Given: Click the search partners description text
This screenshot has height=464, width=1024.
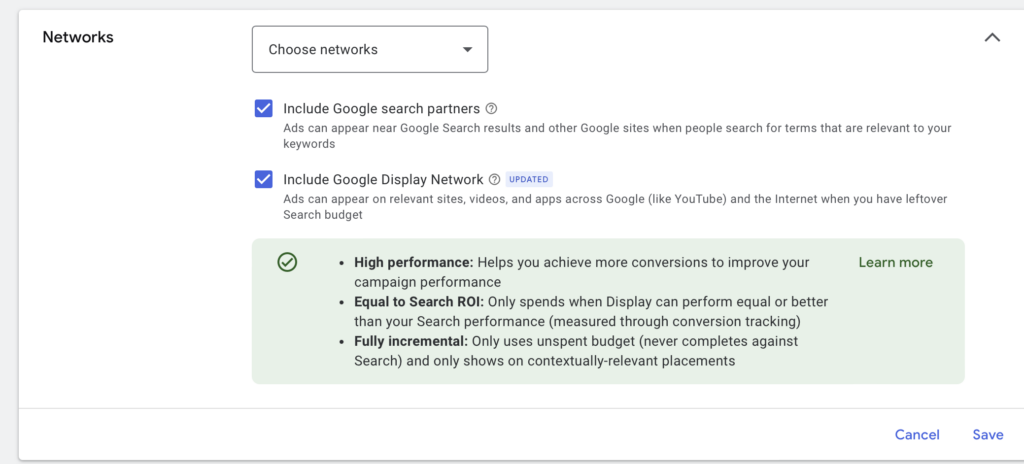Looking at the screenshot, I should click(x=617, y=136).
